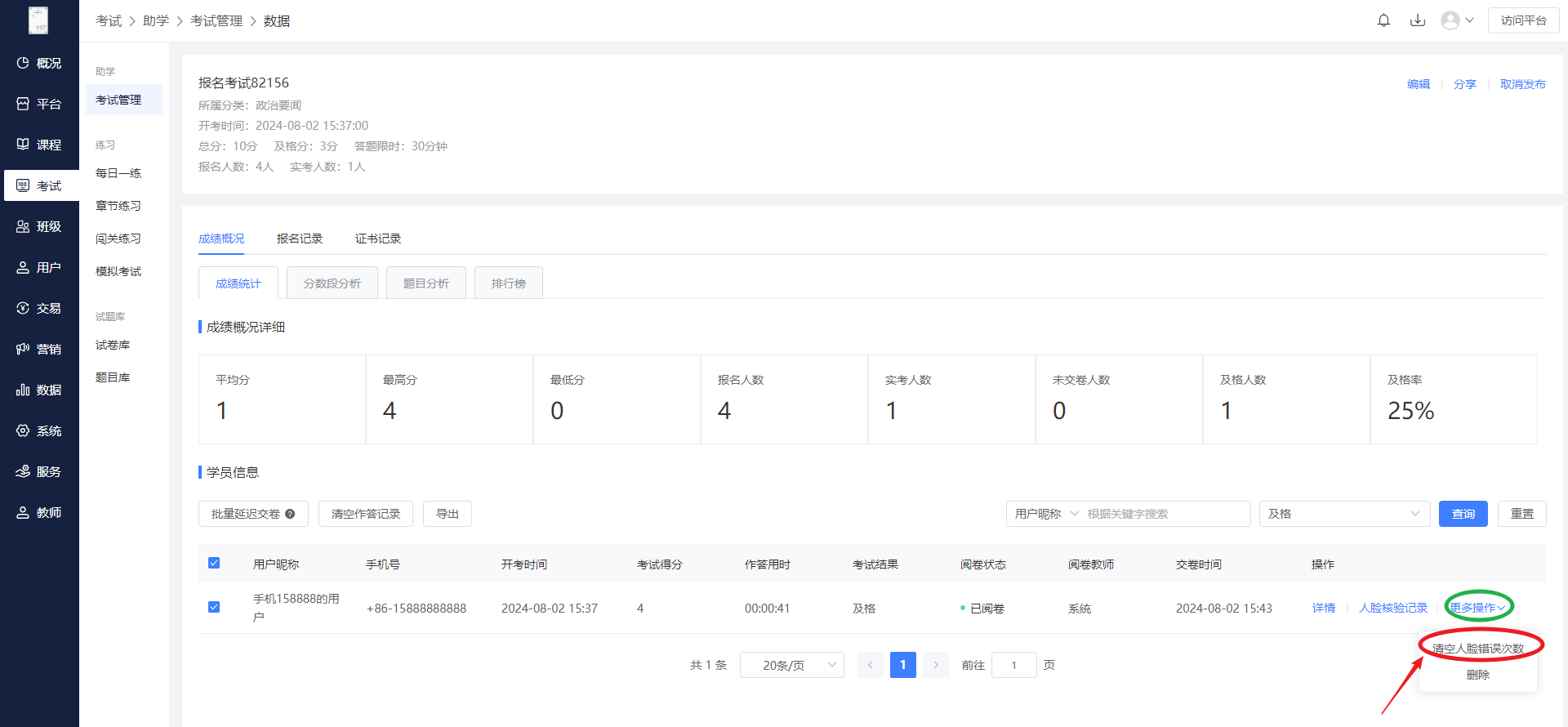Focus the 根据关键字搜索 input field
Viewport: 1568px width, 727px height.
pos(1165,514)
